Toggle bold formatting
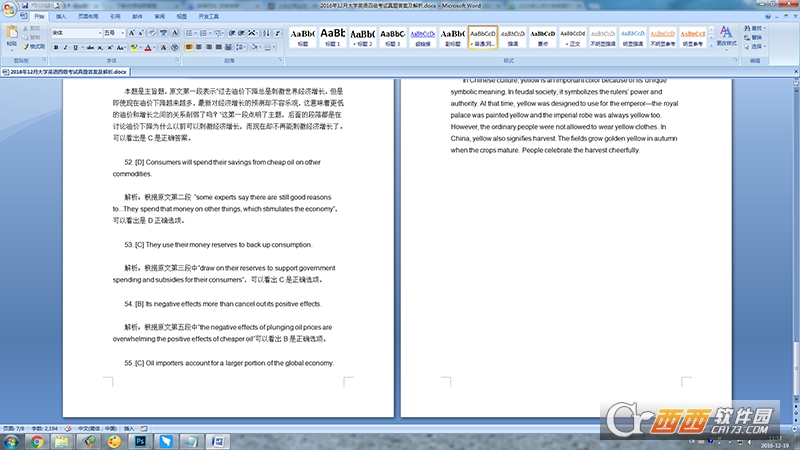Viewport: 800px width, 450px height. click(x=56, y=47)
